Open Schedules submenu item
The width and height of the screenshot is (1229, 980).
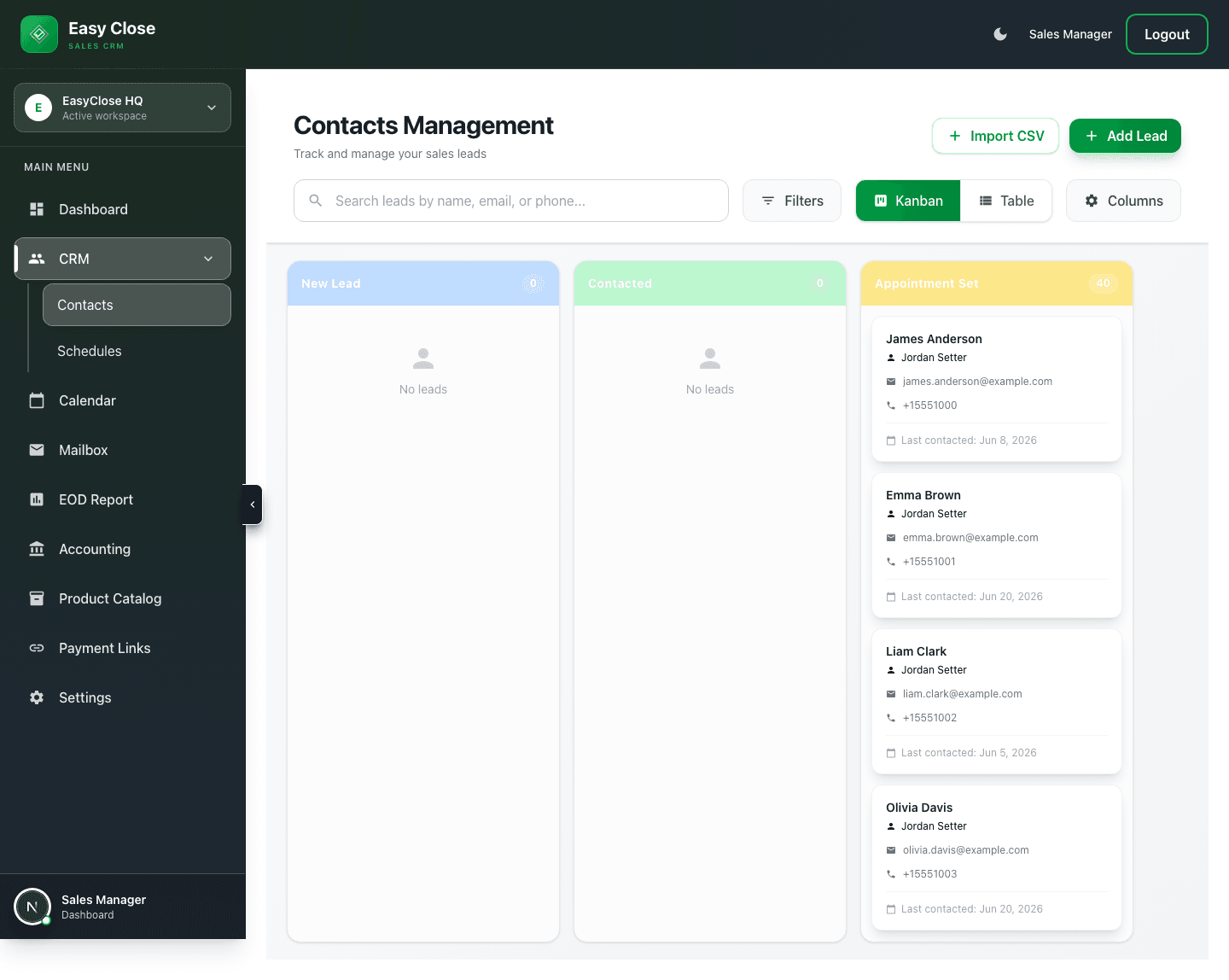pyautogui.click(x=137, y=351)
